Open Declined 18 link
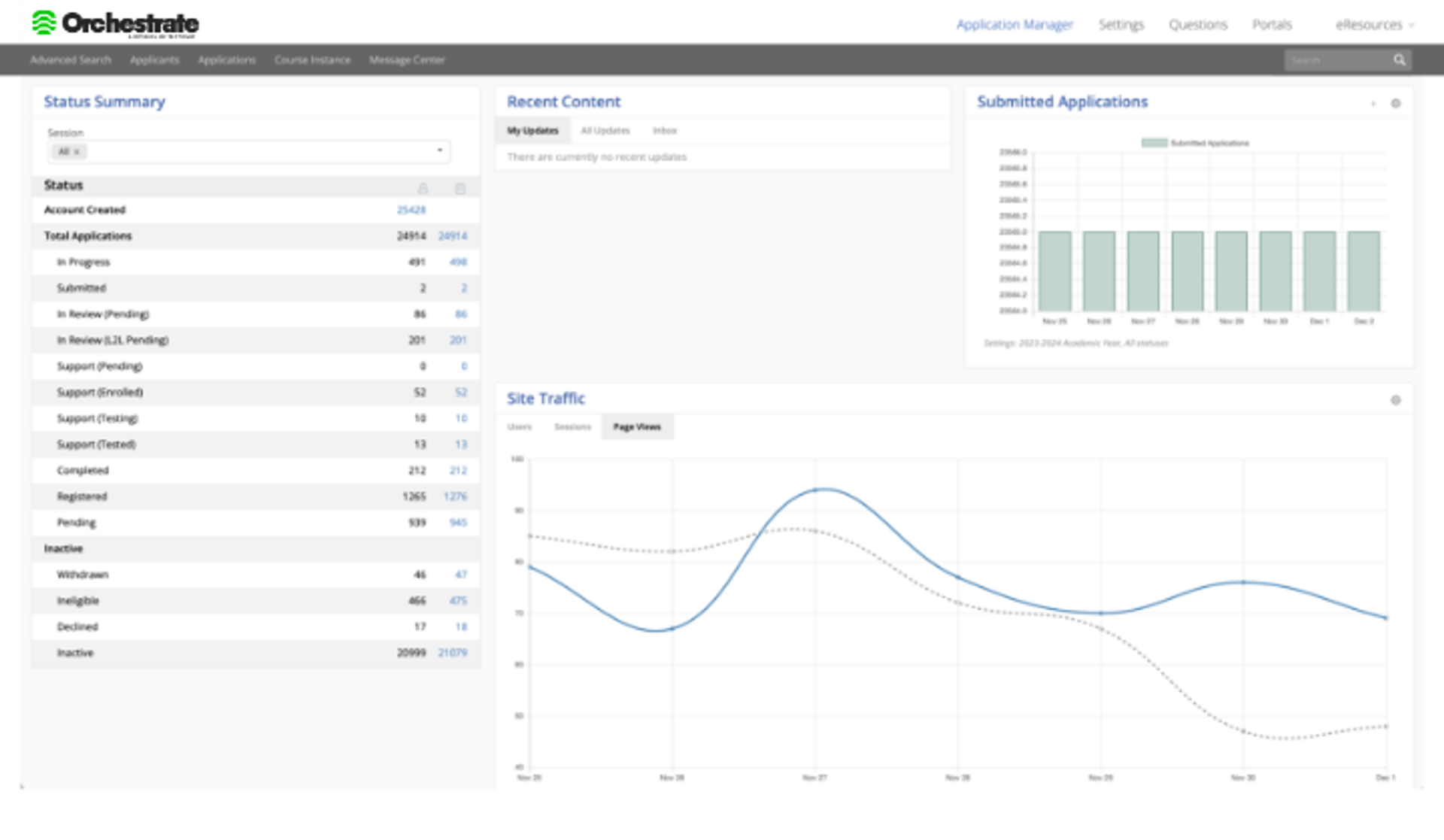The width and height of the screenshot is (1444, 840). [461, 627]
